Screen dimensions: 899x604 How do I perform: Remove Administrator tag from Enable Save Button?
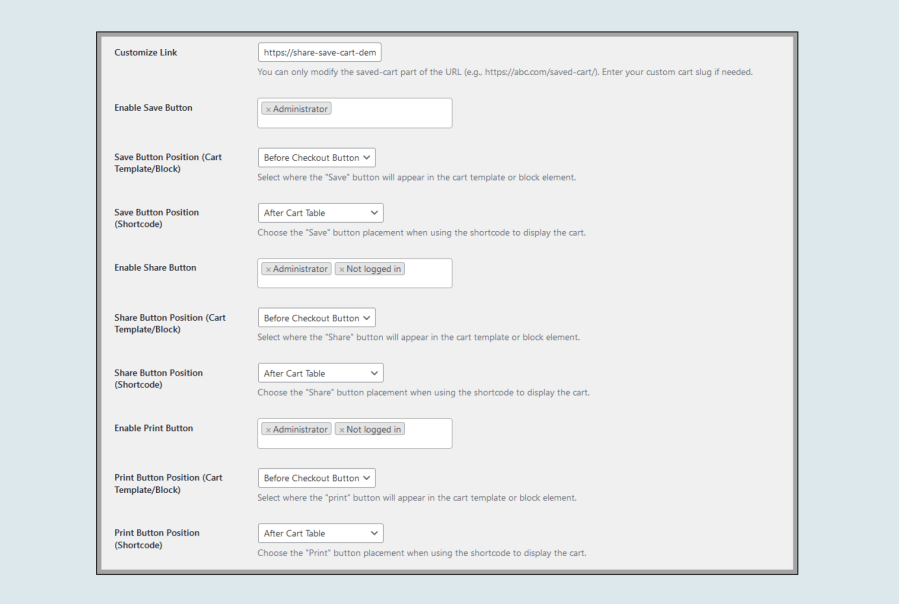coord(268,109)
